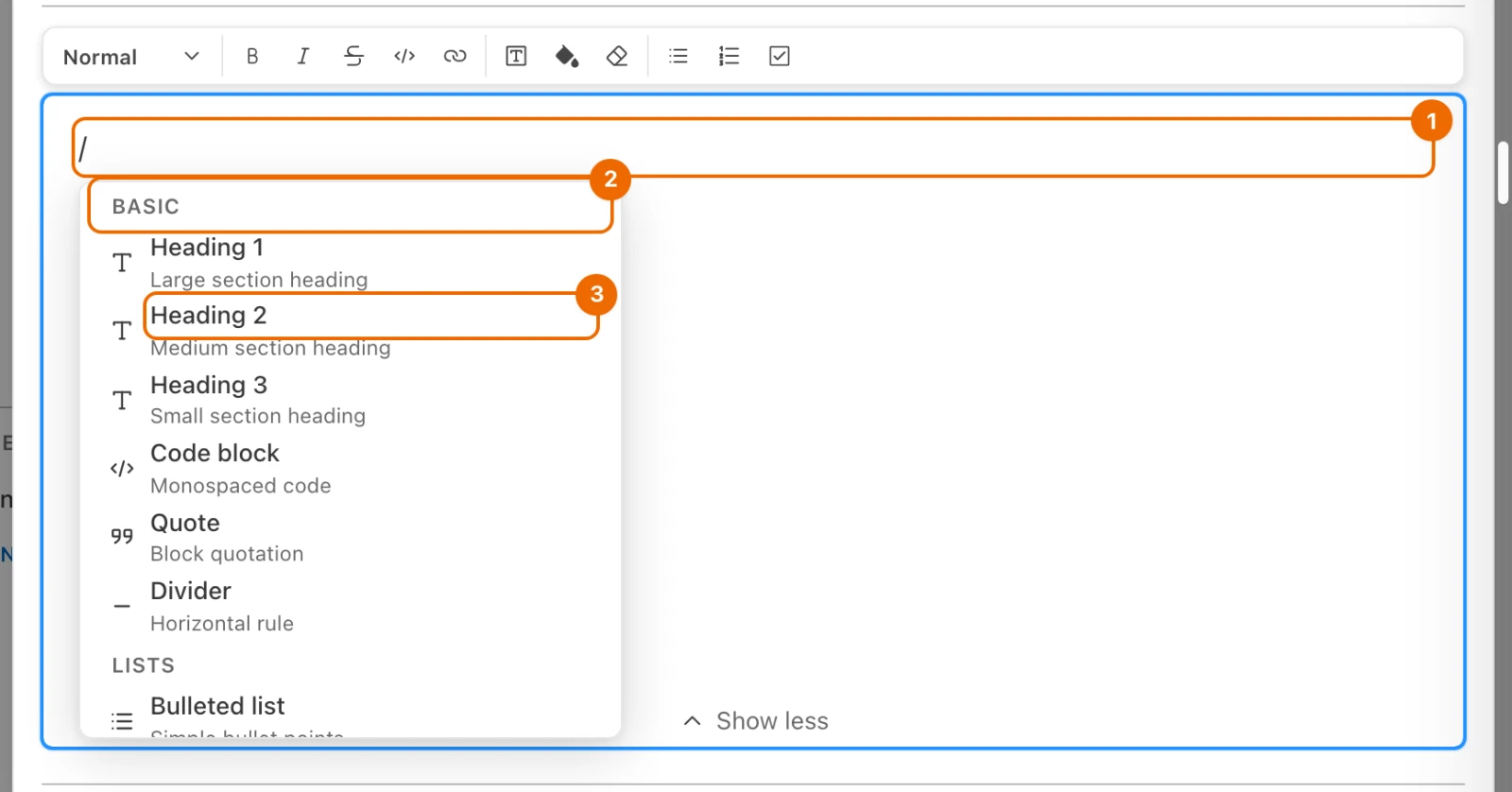This screenshot has width=1512, height=792.
Task: Insert a checklist from toolbar
Action: pyautogui.click(x=780, y=57)
